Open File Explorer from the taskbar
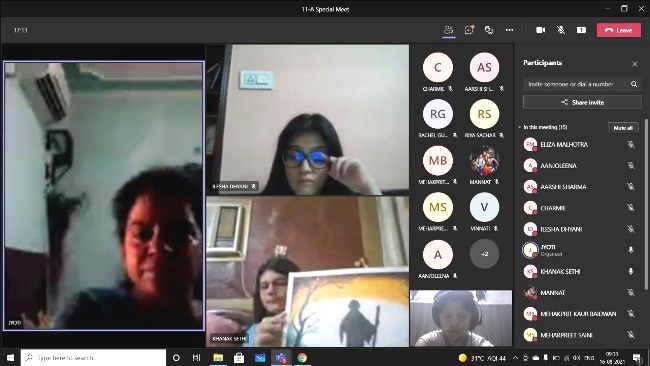The width and height of the screenshot is (650, 366). pyautogui.click(x=218, y=357)
